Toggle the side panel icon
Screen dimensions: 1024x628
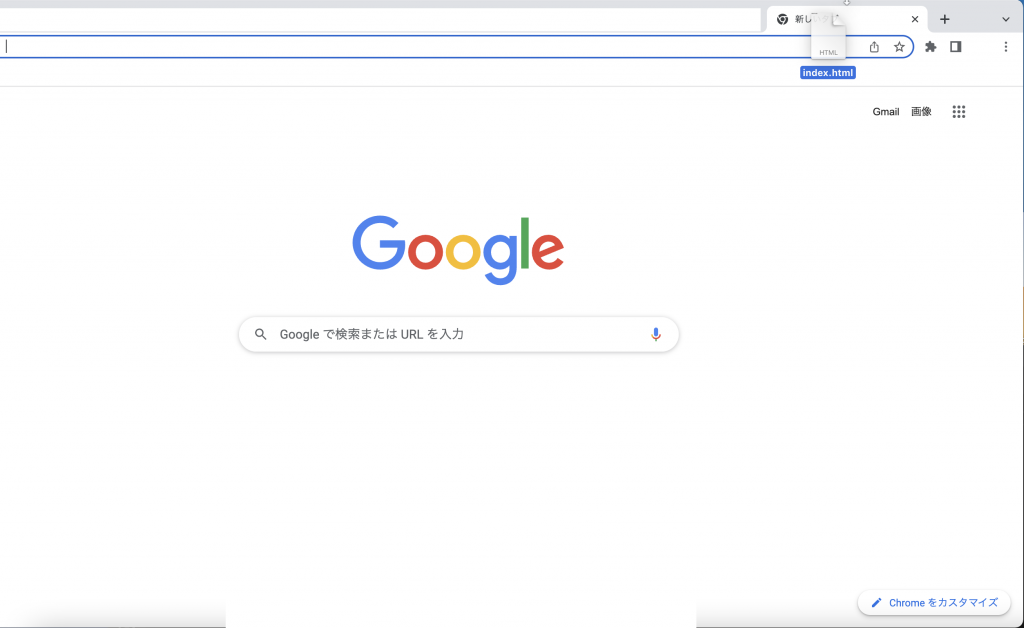click(x=955, y=47)
